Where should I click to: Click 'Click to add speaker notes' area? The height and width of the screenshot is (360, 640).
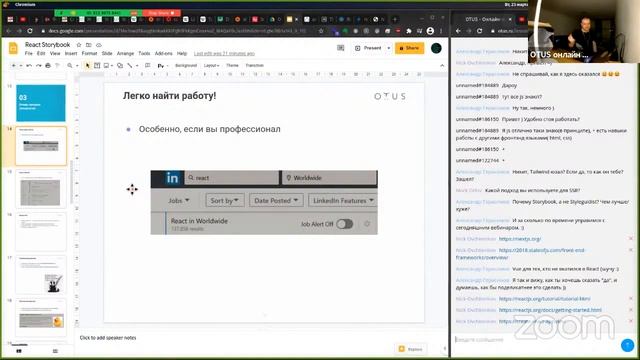pos(108,338)
